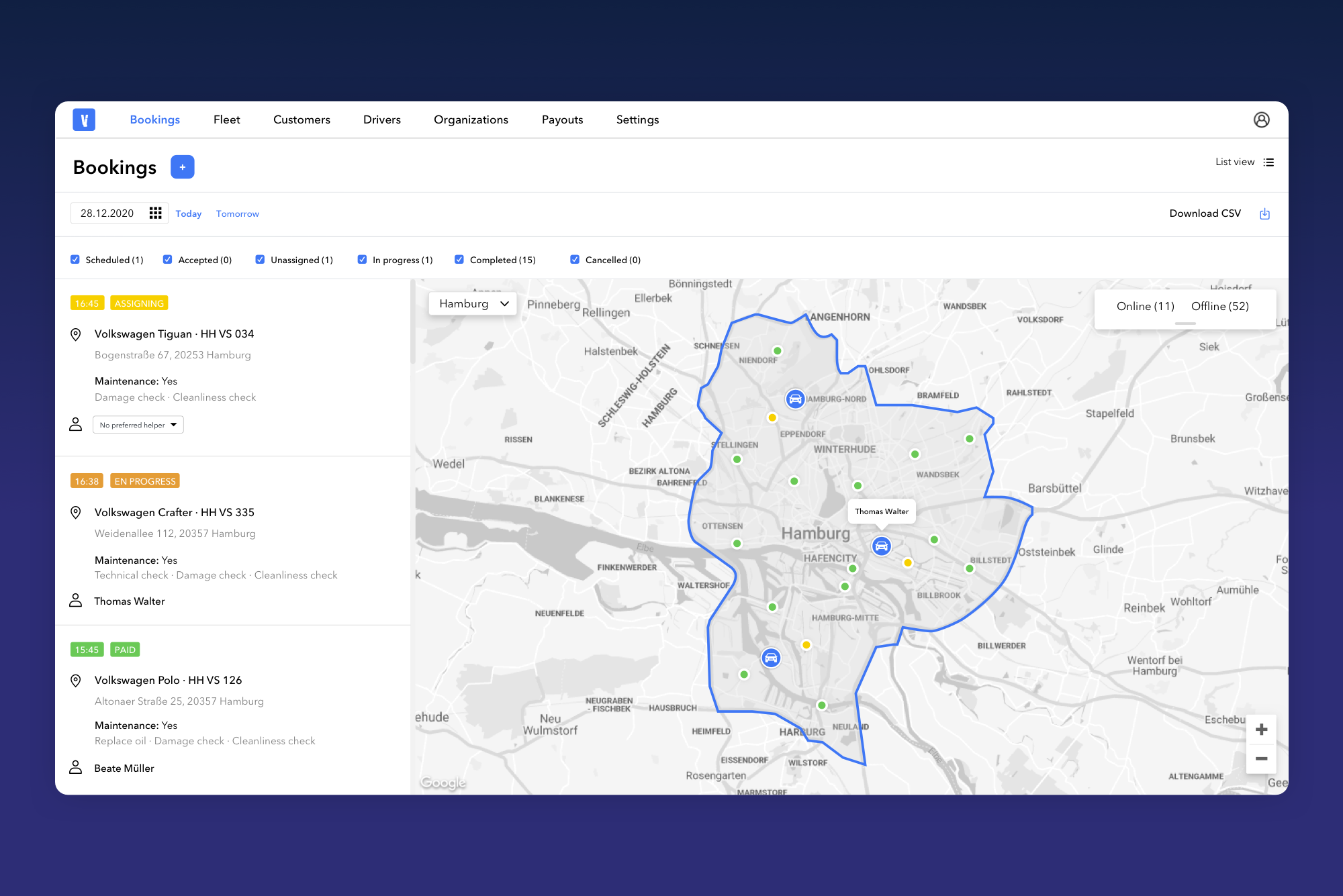Select the car marker near Hamburg-Nord
This screenshot has width=1343, height=896.
[x=796, y=398]
